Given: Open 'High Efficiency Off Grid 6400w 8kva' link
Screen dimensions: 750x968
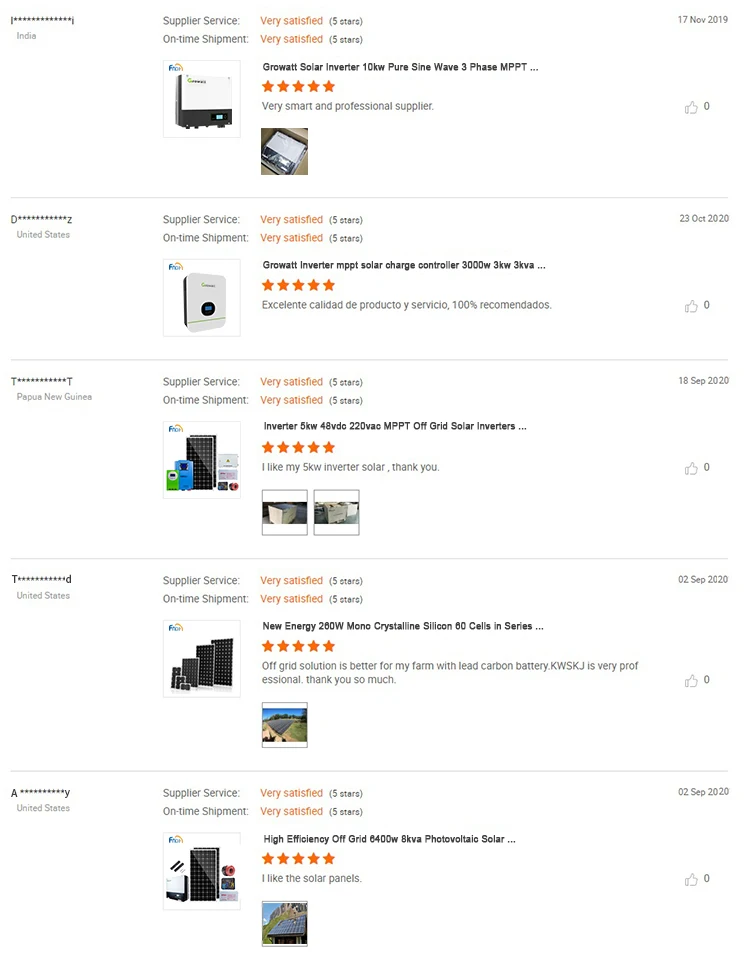Looking at the screenshot, I should 390,839.
